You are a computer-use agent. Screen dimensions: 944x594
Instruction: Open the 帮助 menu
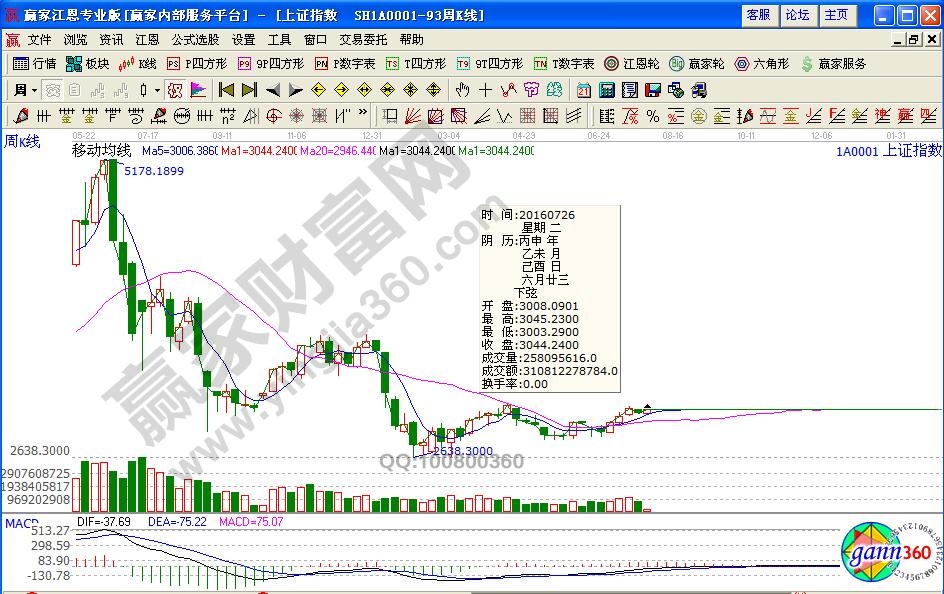412,40
